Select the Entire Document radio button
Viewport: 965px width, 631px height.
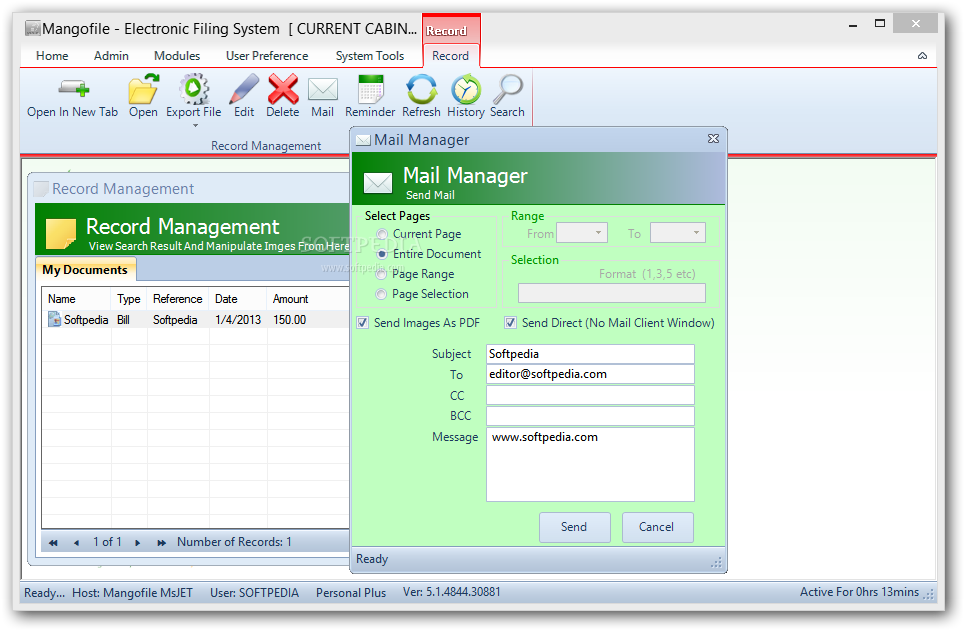[x=382, y=254]
